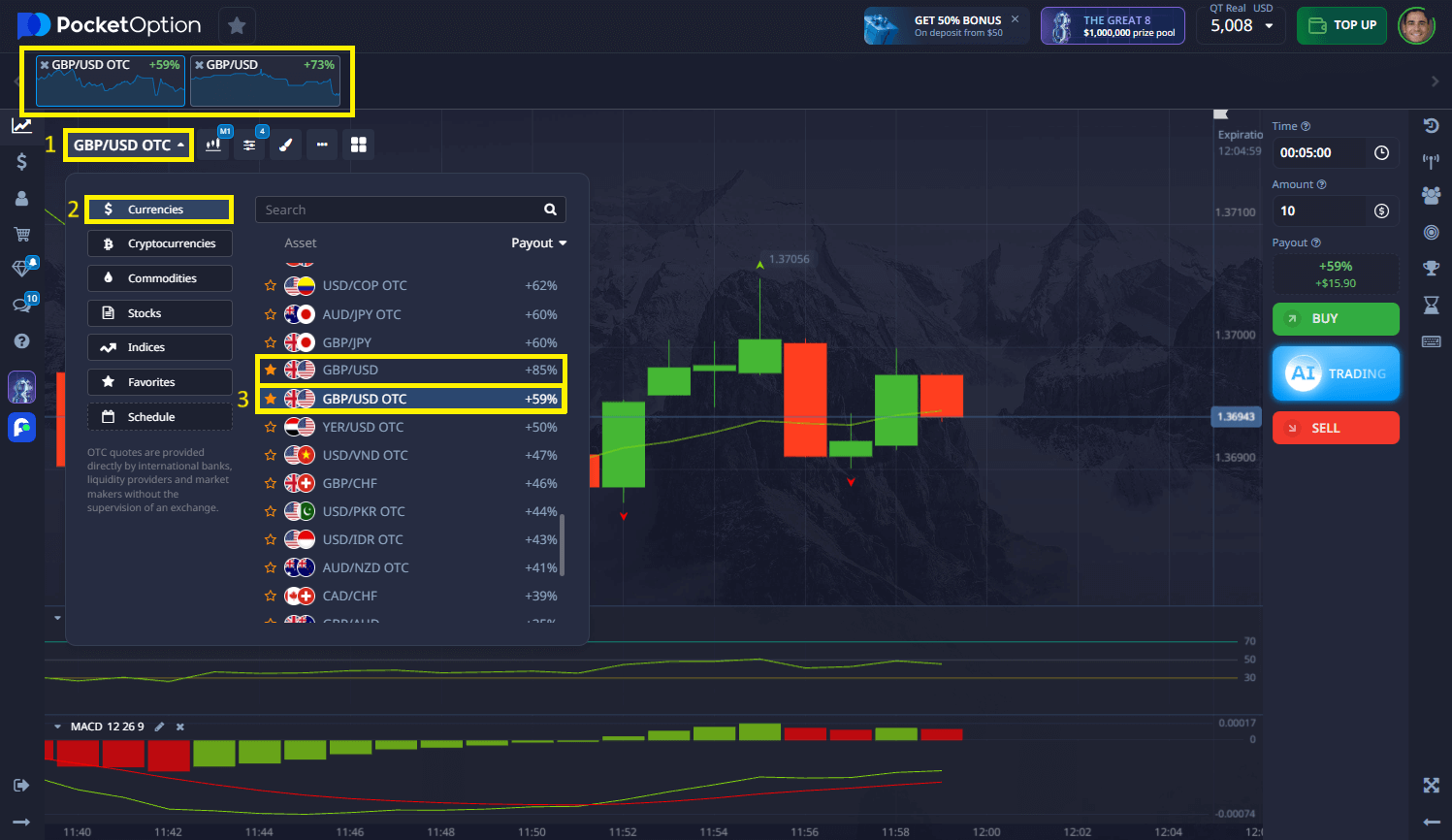Click the trophy icon in right sidebar
1452x840 pixels.
click(x=1431, y=269)
